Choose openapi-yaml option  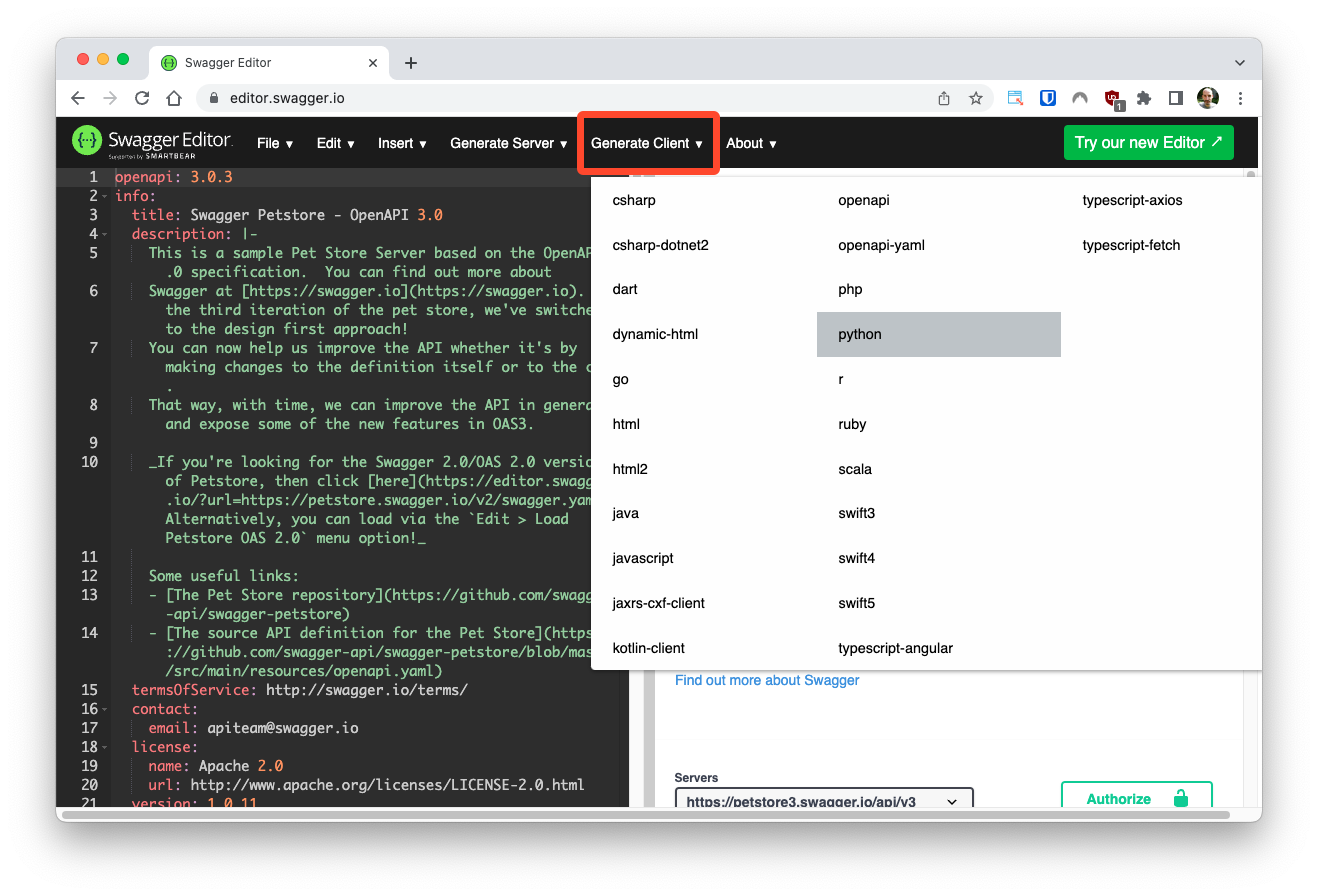click(x=939, y=245)
